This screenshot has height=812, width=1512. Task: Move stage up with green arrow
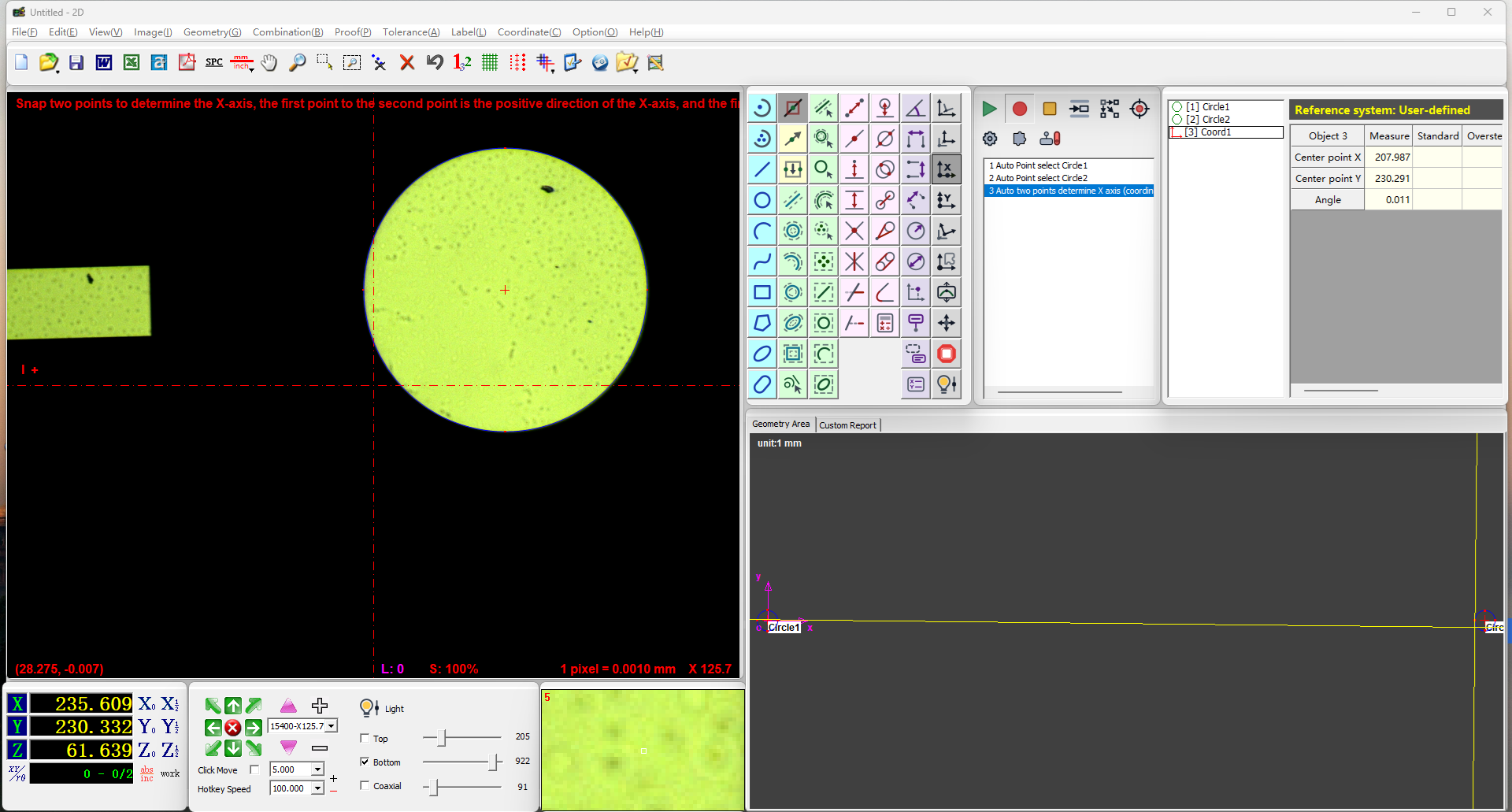[233, 706]
